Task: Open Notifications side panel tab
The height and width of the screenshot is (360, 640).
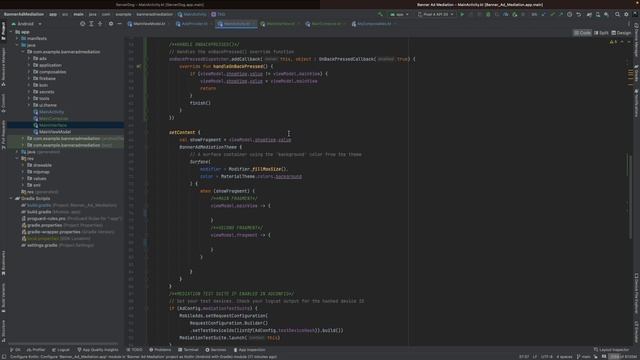Action: point(636,103)
